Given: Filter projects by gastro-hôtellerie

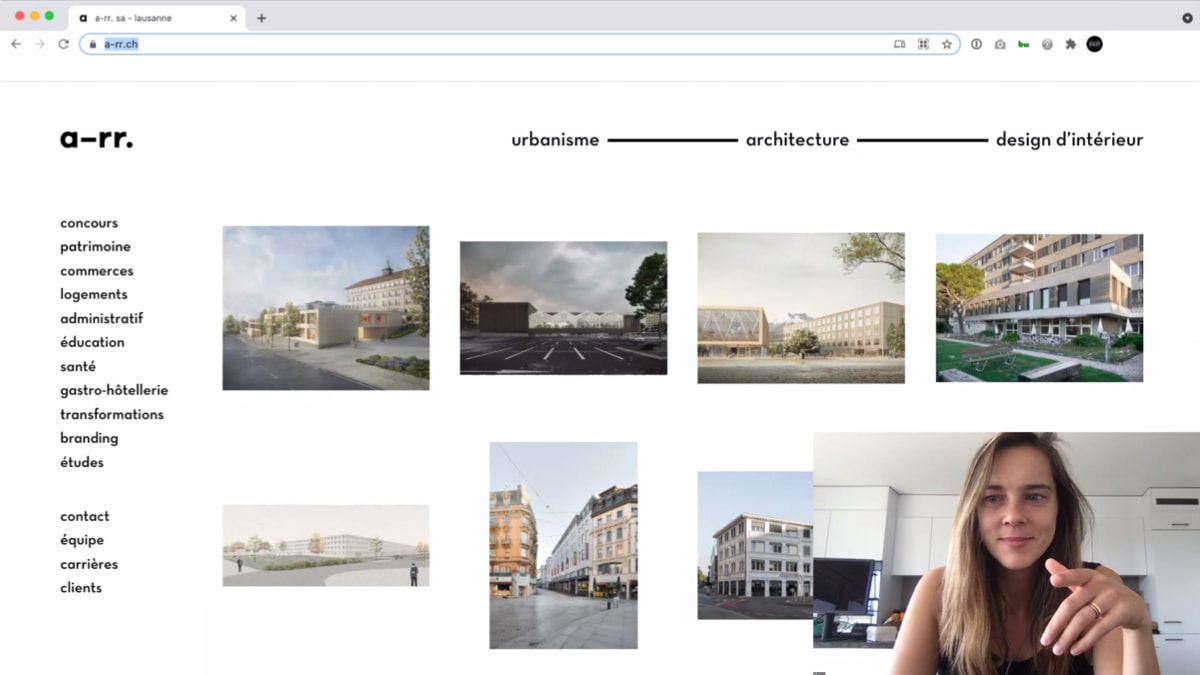Looking at the screenshot, I should point(114,390).
